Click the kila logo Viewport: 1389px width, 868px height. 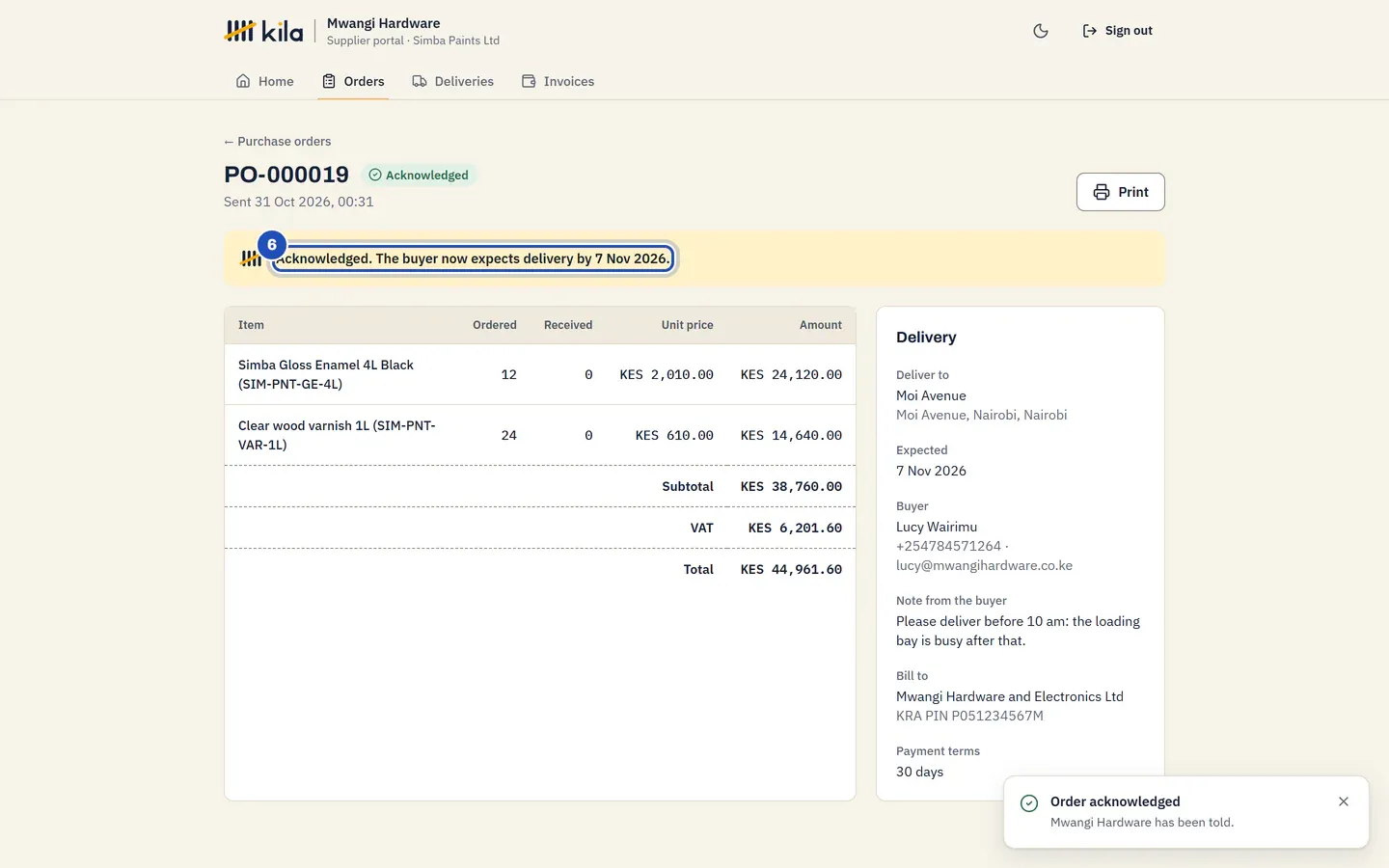point(263,31)
